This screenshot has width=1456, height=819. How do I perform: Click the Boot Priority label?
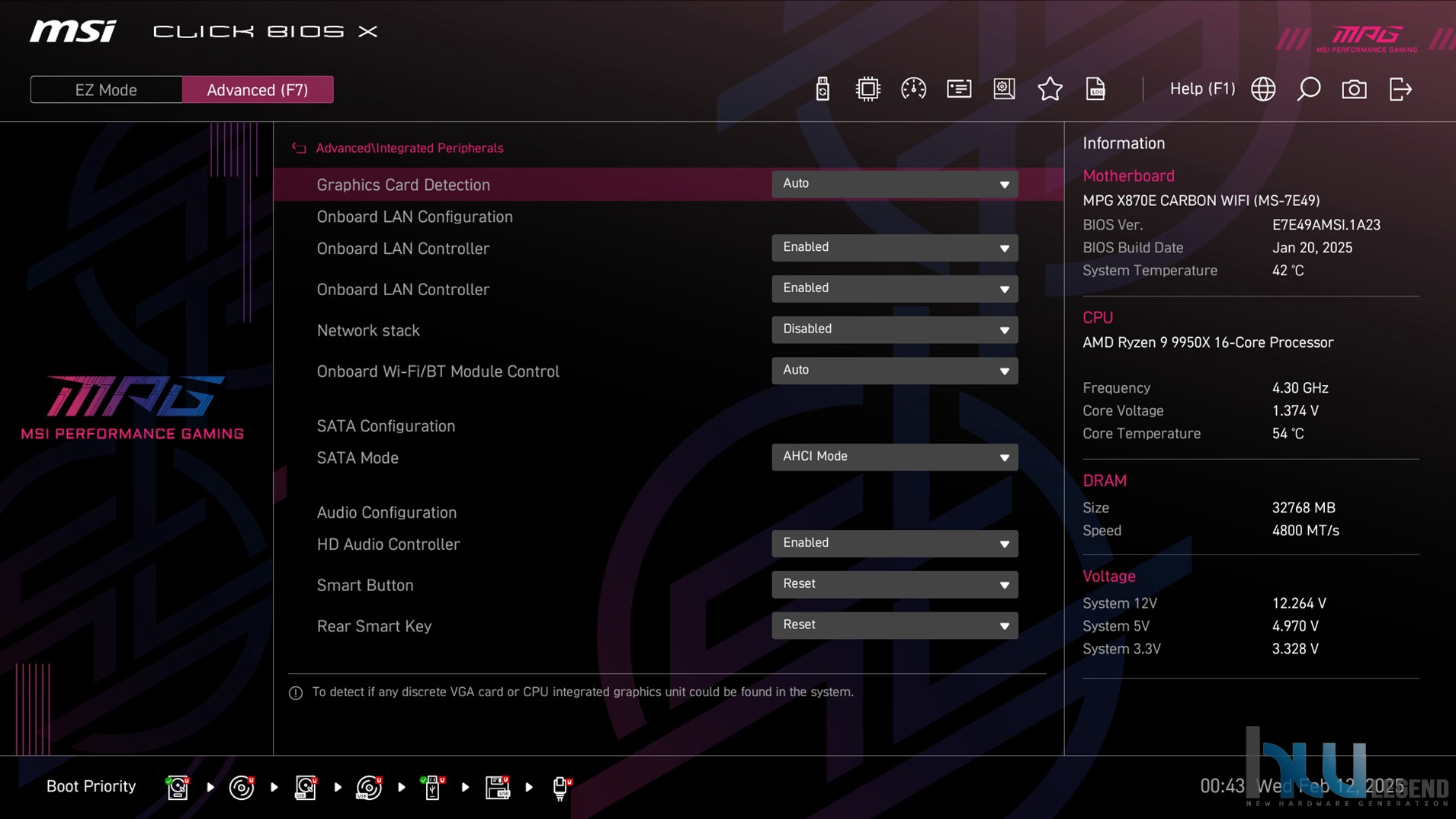pyautogui.click(x=91, y=786)
